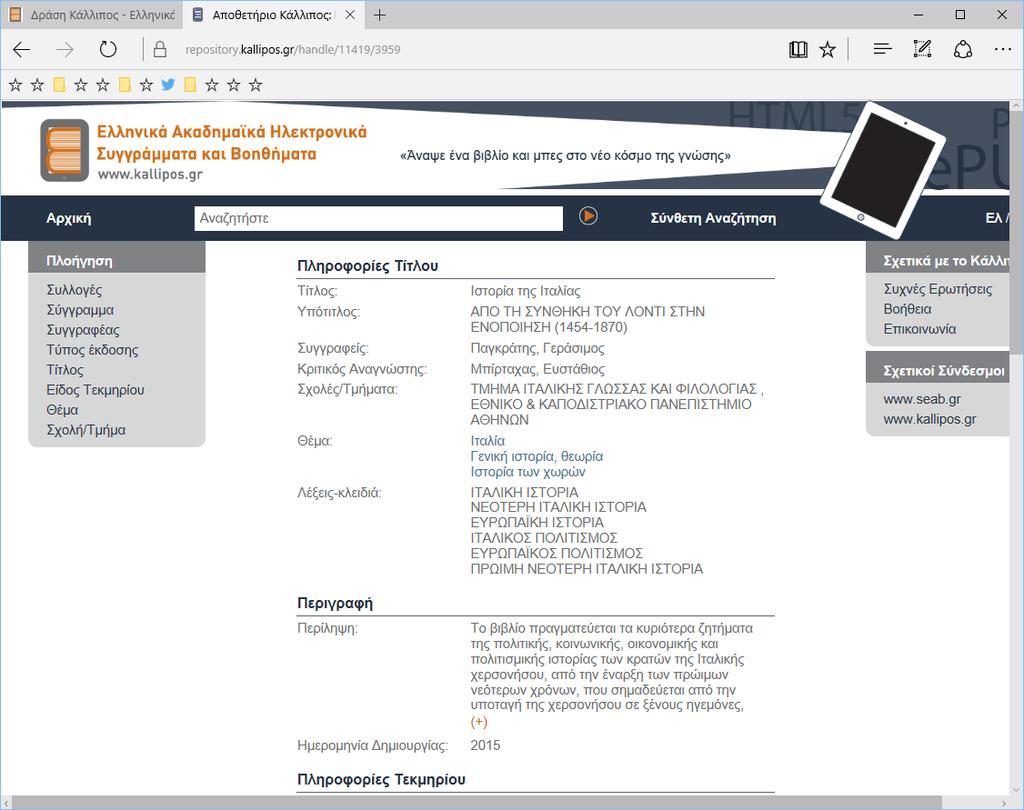The height and width of the screenshot is (810, 1024).
Task: Open the Share icon in toolbar
Action: coord(963,49)
